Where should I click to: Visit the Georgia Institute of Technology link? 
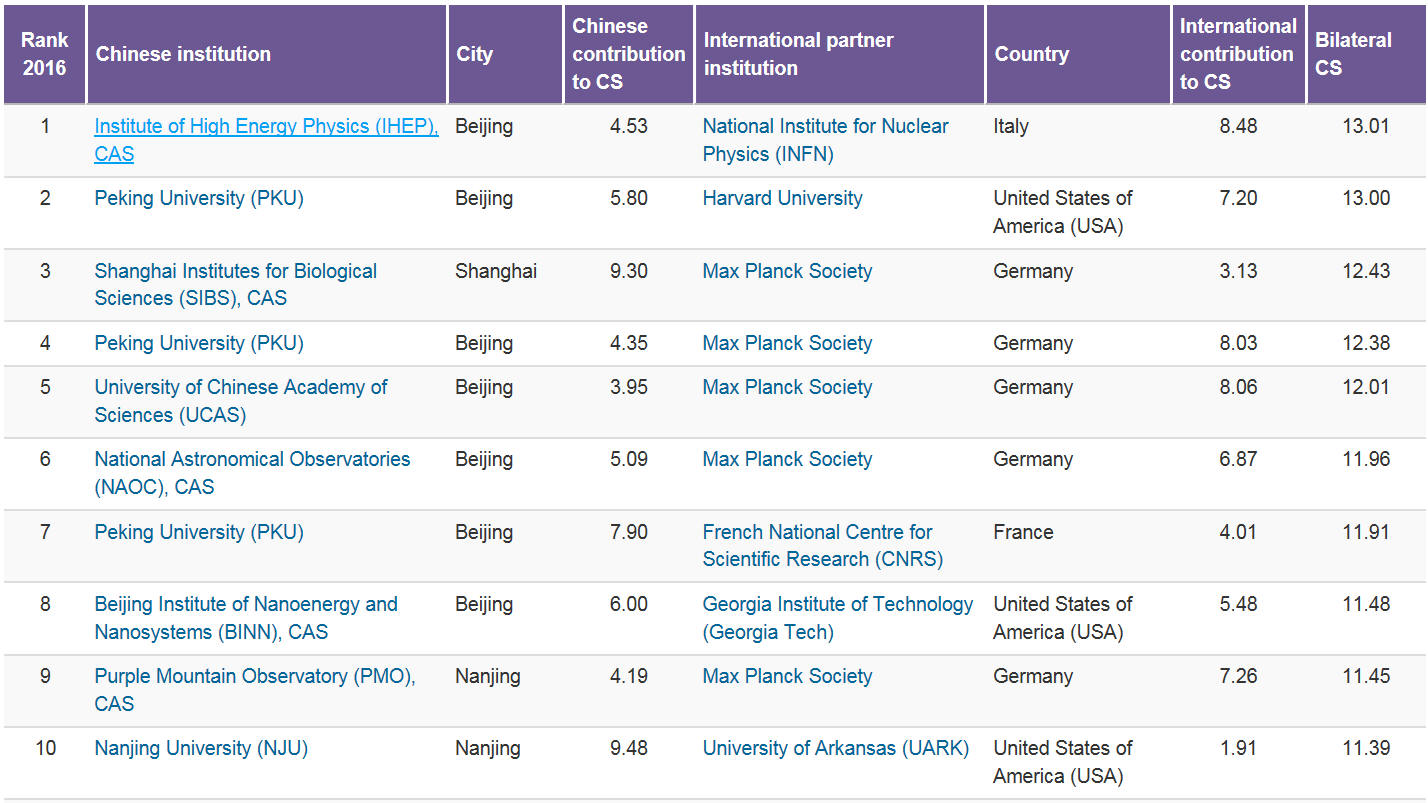click(837, 604)
